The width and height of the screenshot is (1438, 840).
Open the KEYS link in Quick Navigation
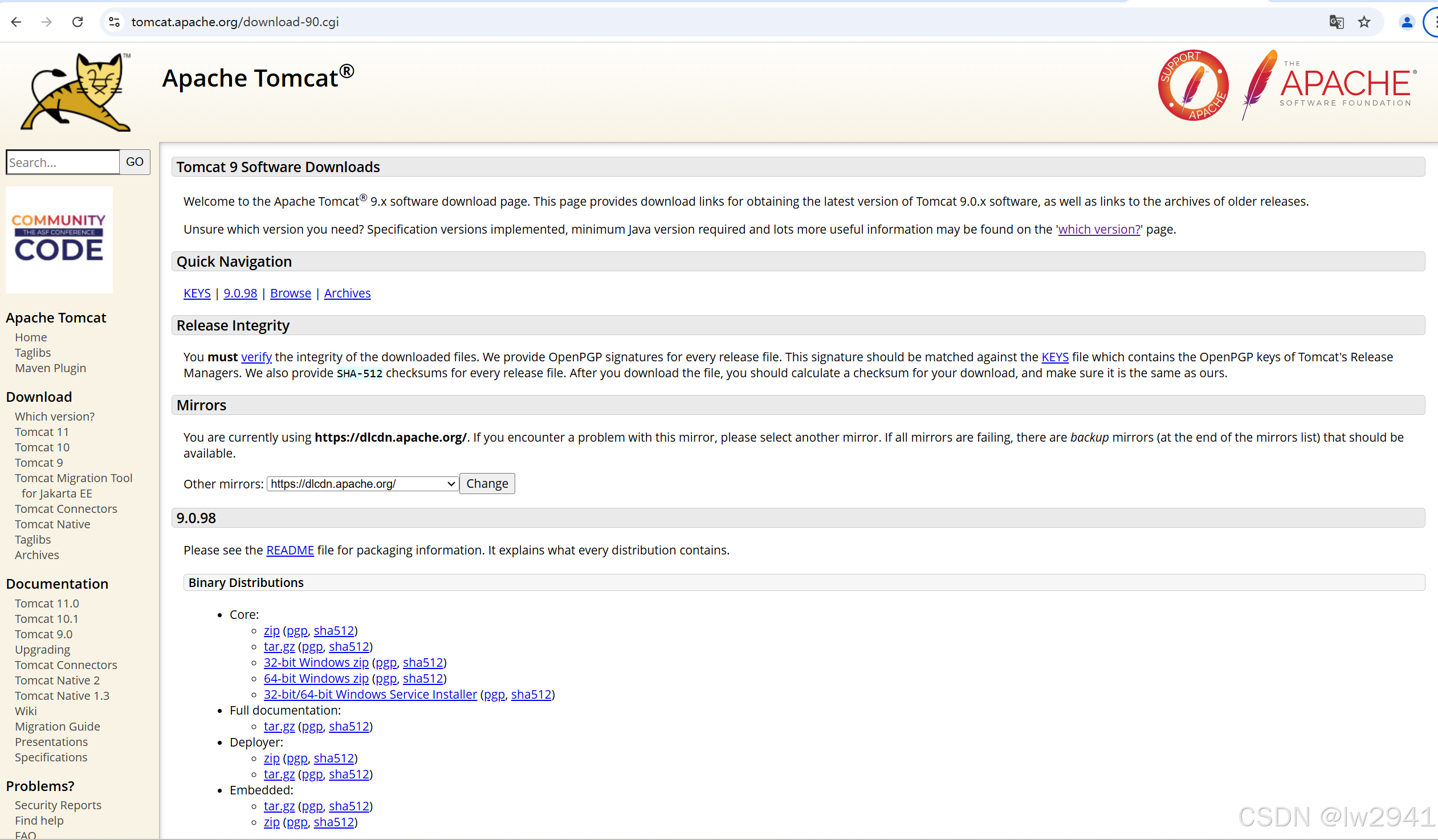196,293
